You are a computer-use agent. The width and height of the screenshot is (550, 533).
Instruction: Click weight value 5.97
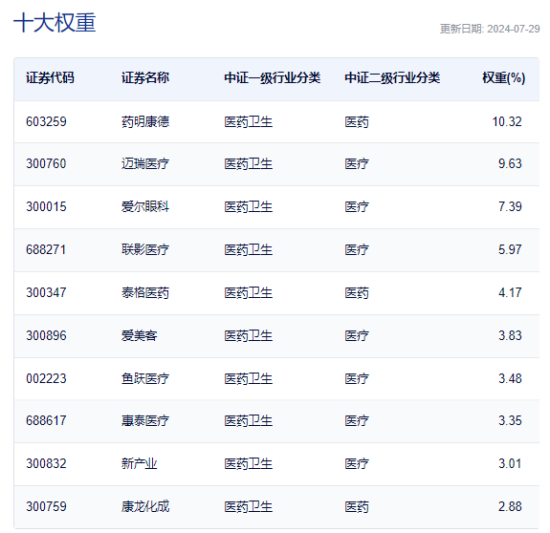tap(510, 250)
